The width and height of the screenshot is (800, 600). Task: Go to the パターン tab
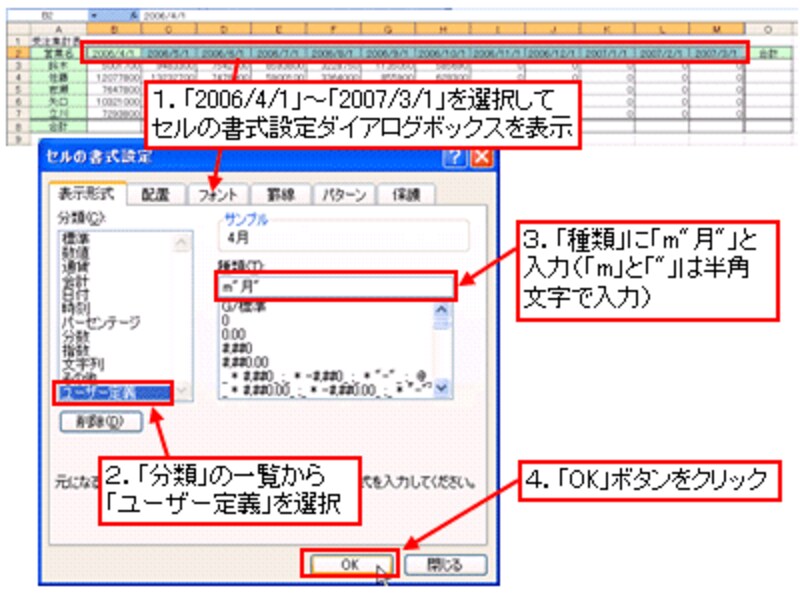click(x=344, y=195)
